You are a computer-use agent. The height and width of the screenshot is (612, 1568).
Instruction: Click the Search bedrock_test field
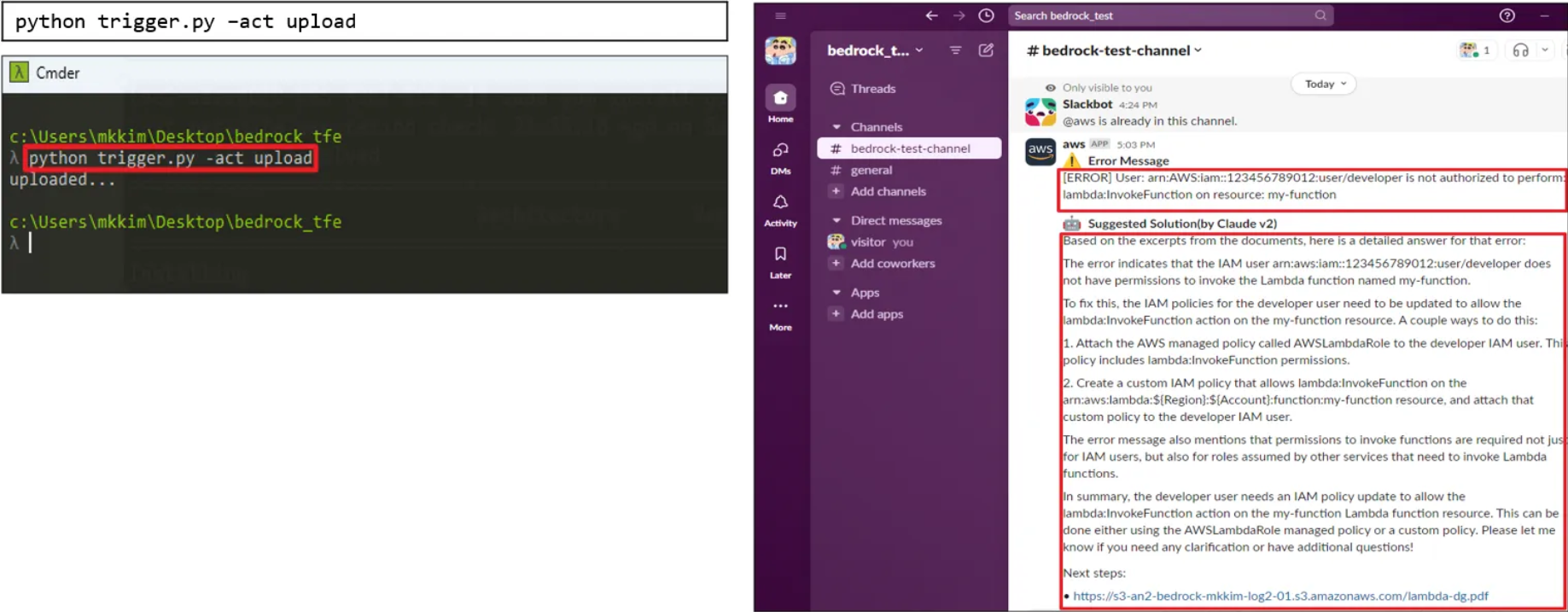click(1170, 15)
